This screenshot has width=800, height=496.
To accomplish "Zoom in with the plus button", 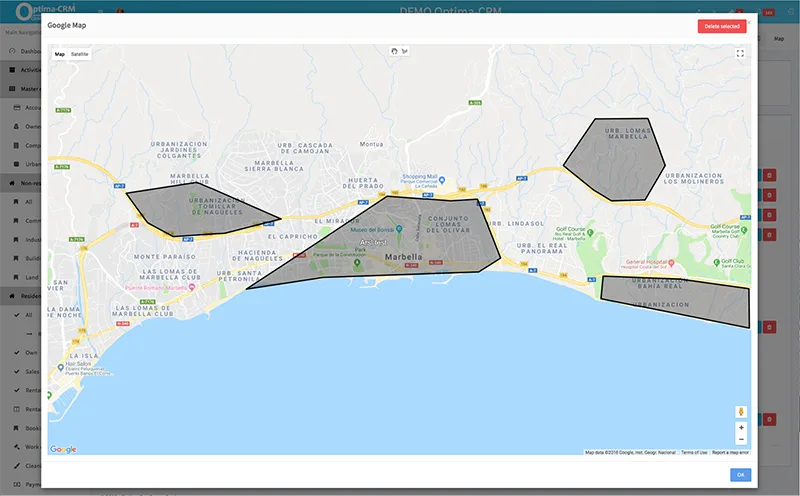I will [741, 428].
